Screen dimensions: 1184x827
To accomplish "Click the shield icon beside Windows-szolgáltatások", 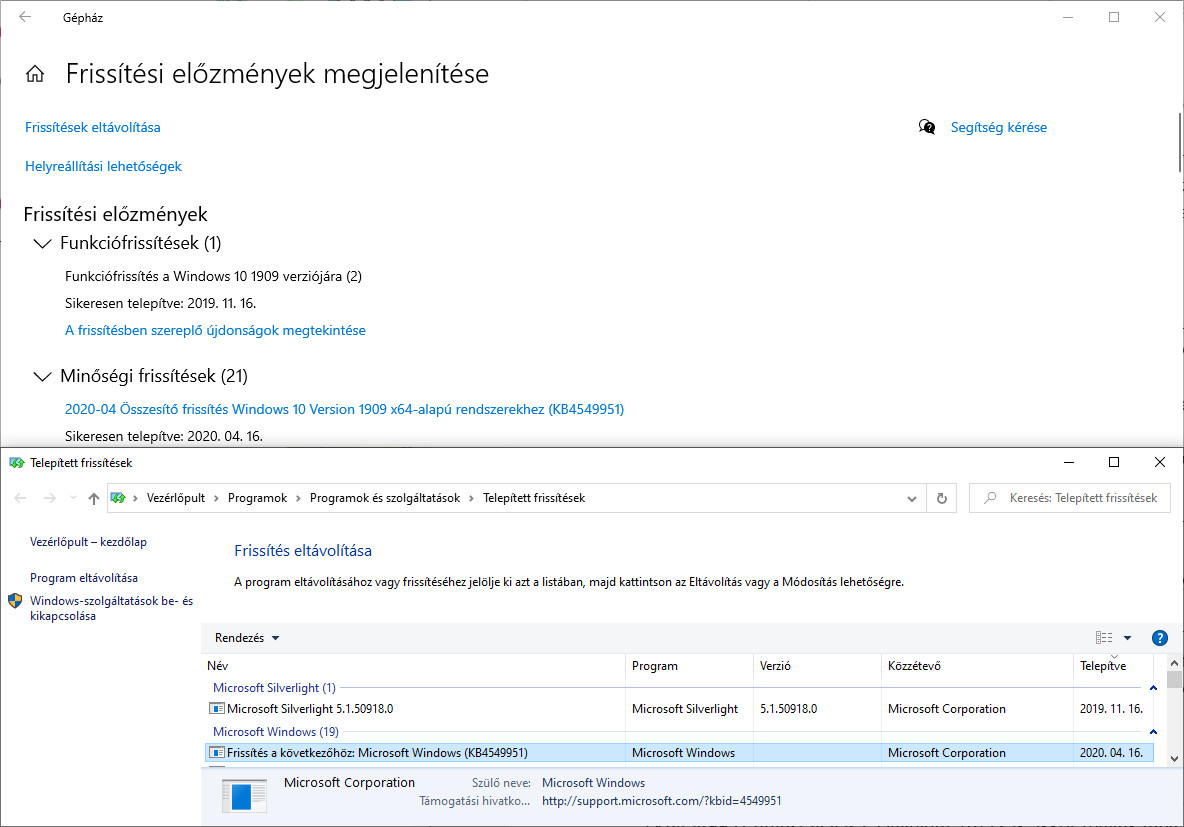I will tap(15, 601).
